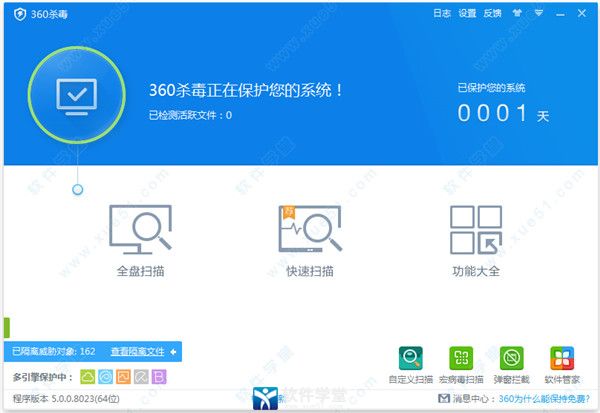Image resolution: width=600 pixels, height=413 pixels.
Task: Collapse the quarantine bar arrow
Action: (173, 351)
